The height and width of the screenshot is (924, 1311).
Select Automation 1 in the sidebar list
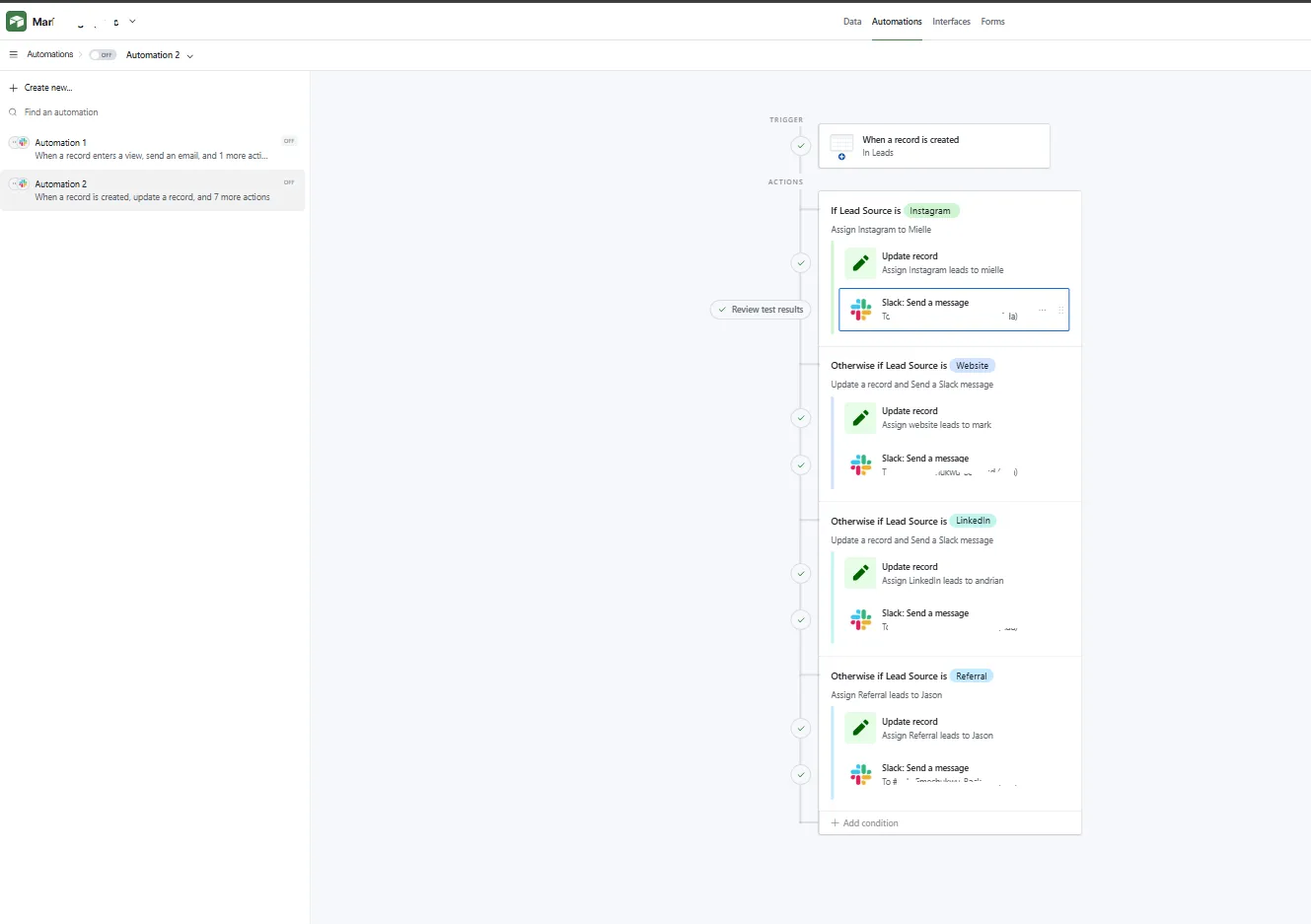click(153, 149)
